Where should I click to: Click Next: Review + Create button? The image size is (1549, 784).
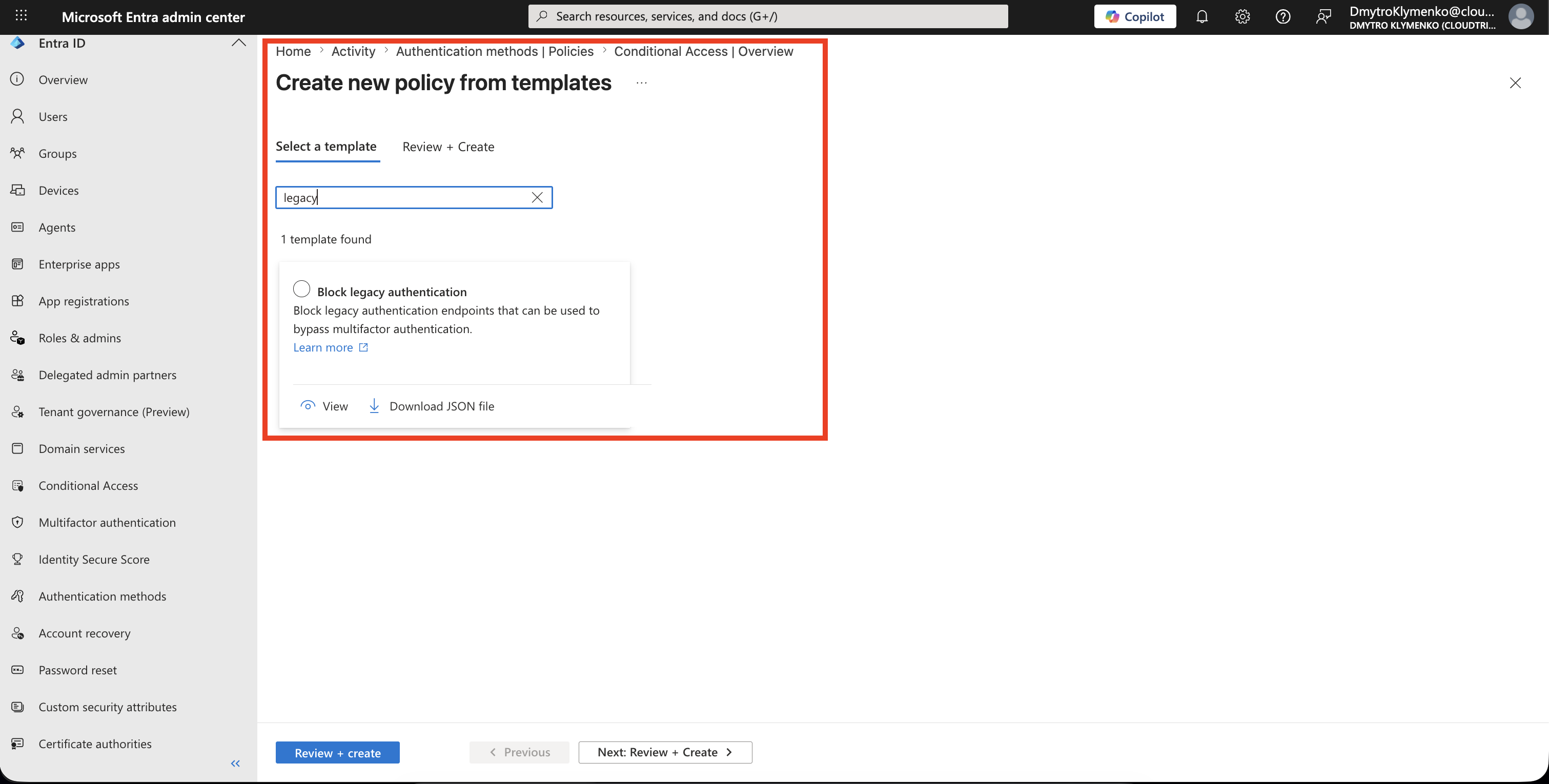pos(665,752)
